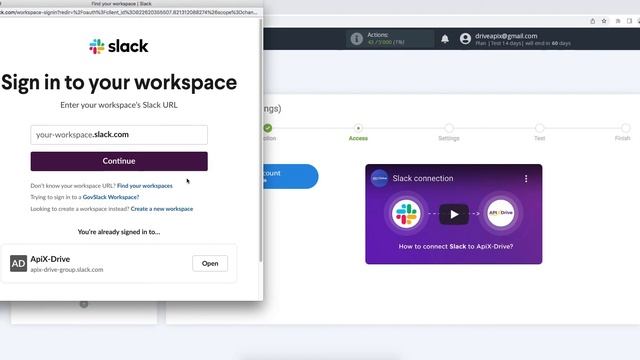The image size is (640, 360).
Task: Click driveapix@gmail.com account name
Action: point(506,36)
